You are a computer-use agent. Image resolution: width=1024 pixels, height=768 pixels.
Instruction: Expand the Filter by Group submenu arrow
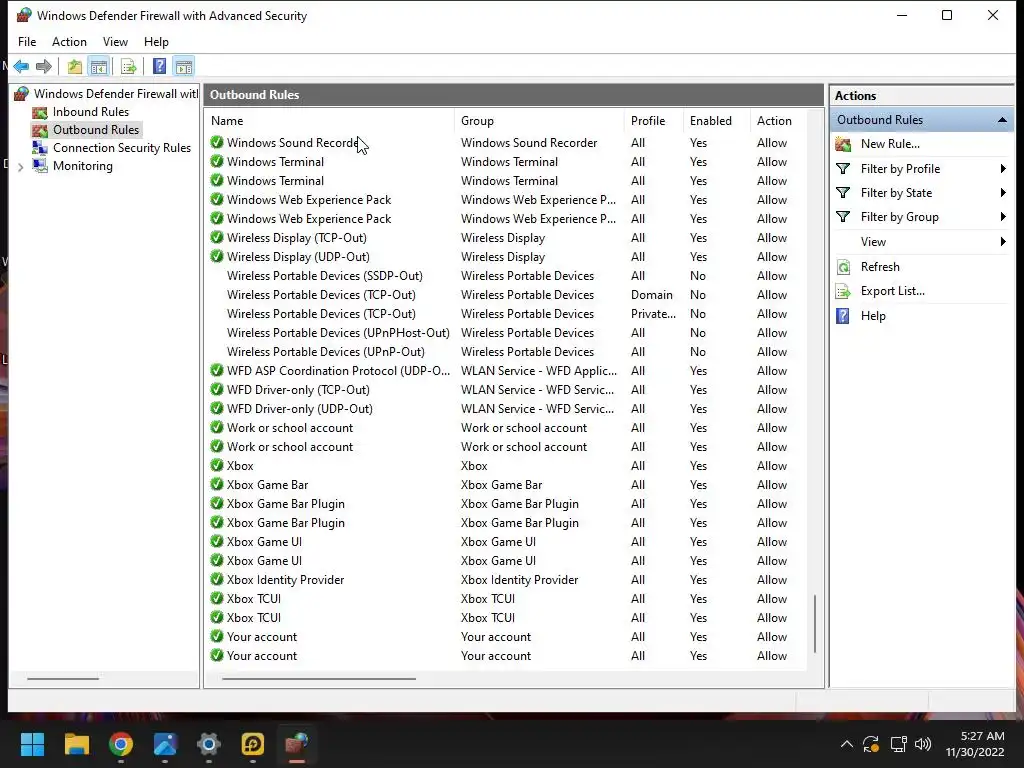point(1002,217)
